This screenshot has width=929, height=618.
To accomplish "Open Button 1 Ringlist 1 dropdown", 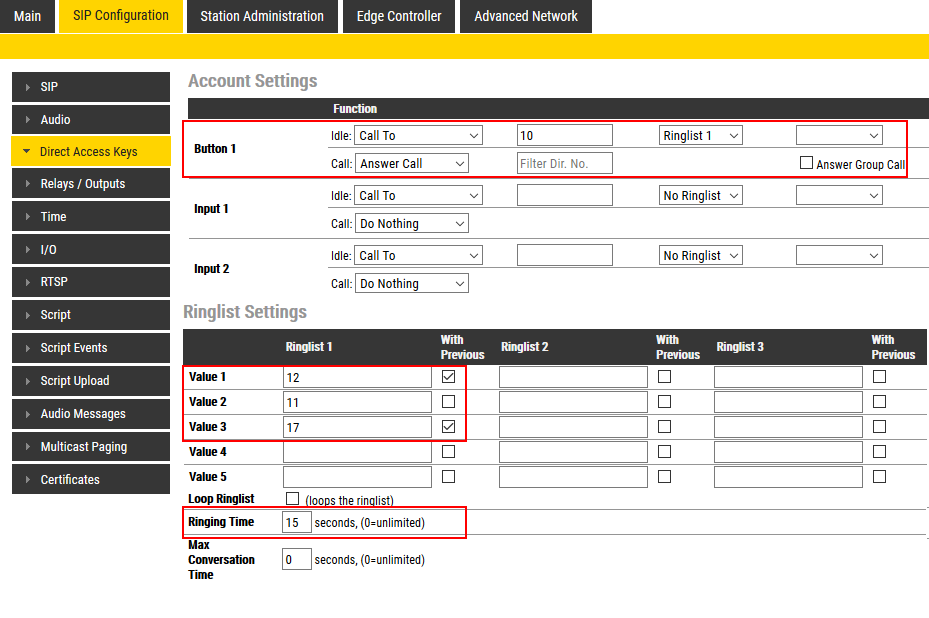I will [x=700, y=136].
